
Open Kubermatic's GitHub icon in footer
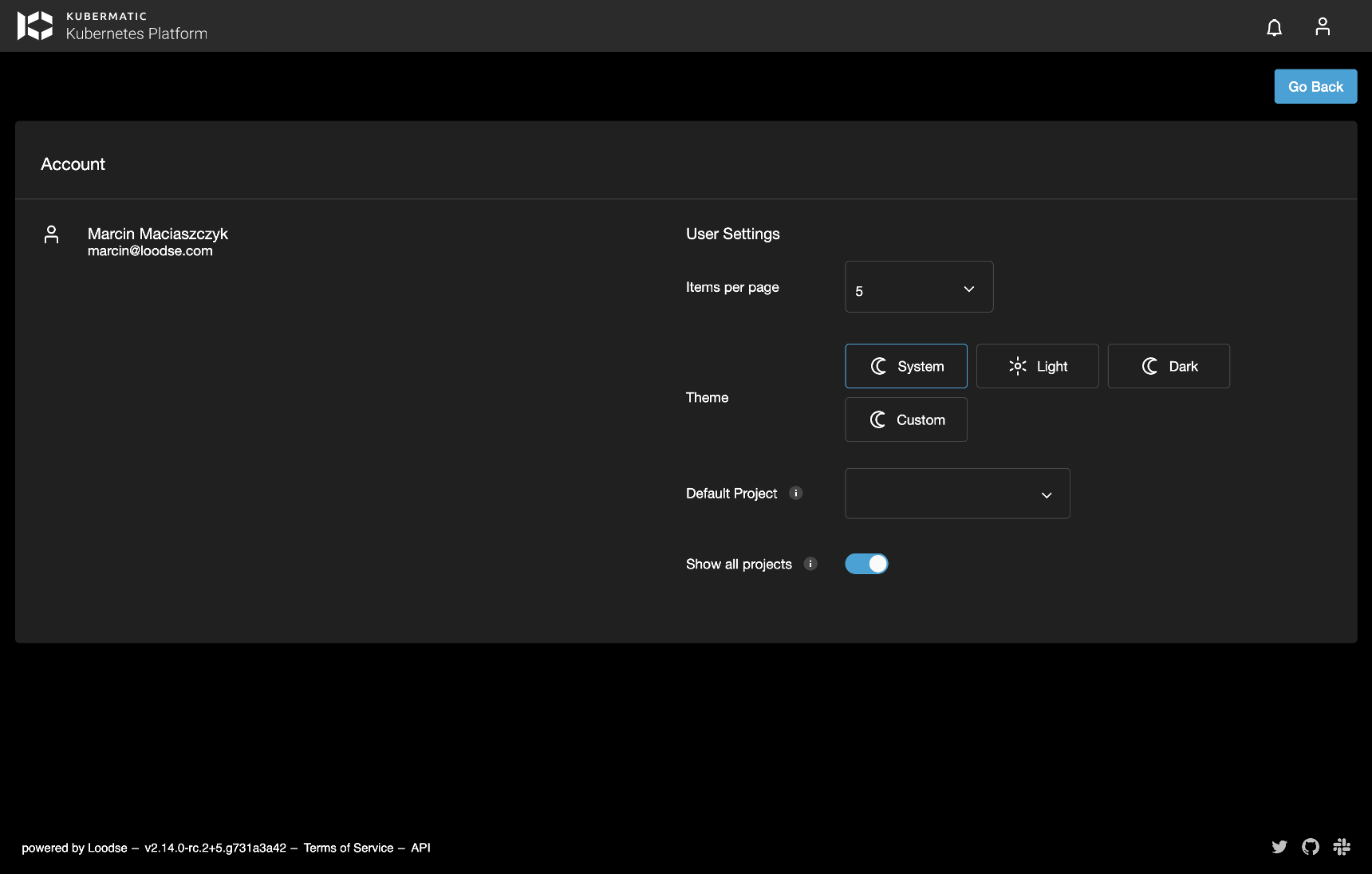click(1311, 847)
